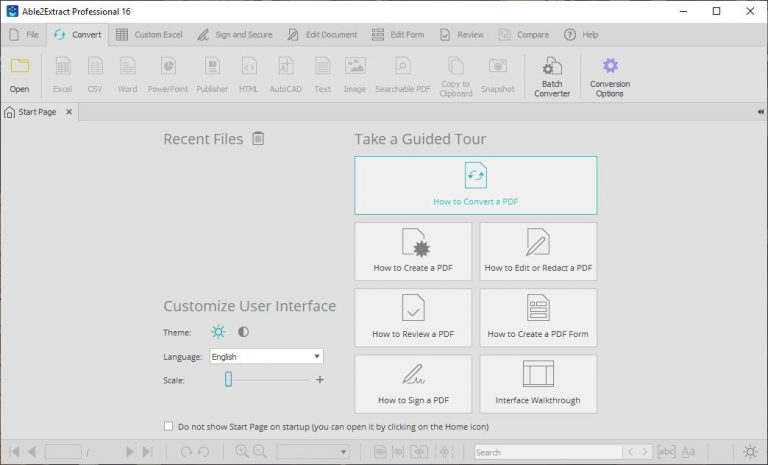Go to previous search result
768x465 pixels.
[x=630, y=452]
